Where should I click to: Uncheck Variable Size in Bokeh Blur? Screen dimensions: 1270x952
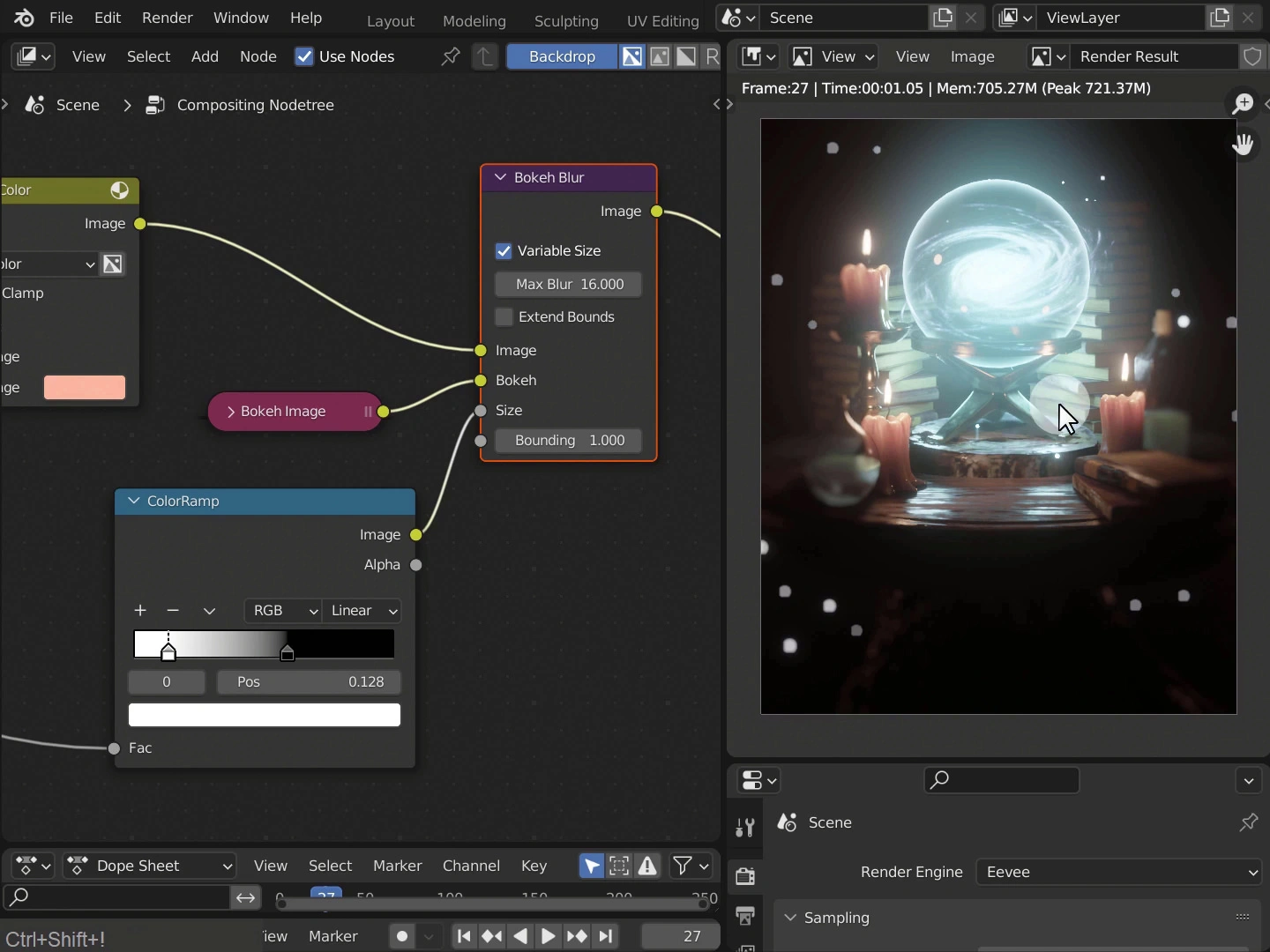(x=504, y=251)
